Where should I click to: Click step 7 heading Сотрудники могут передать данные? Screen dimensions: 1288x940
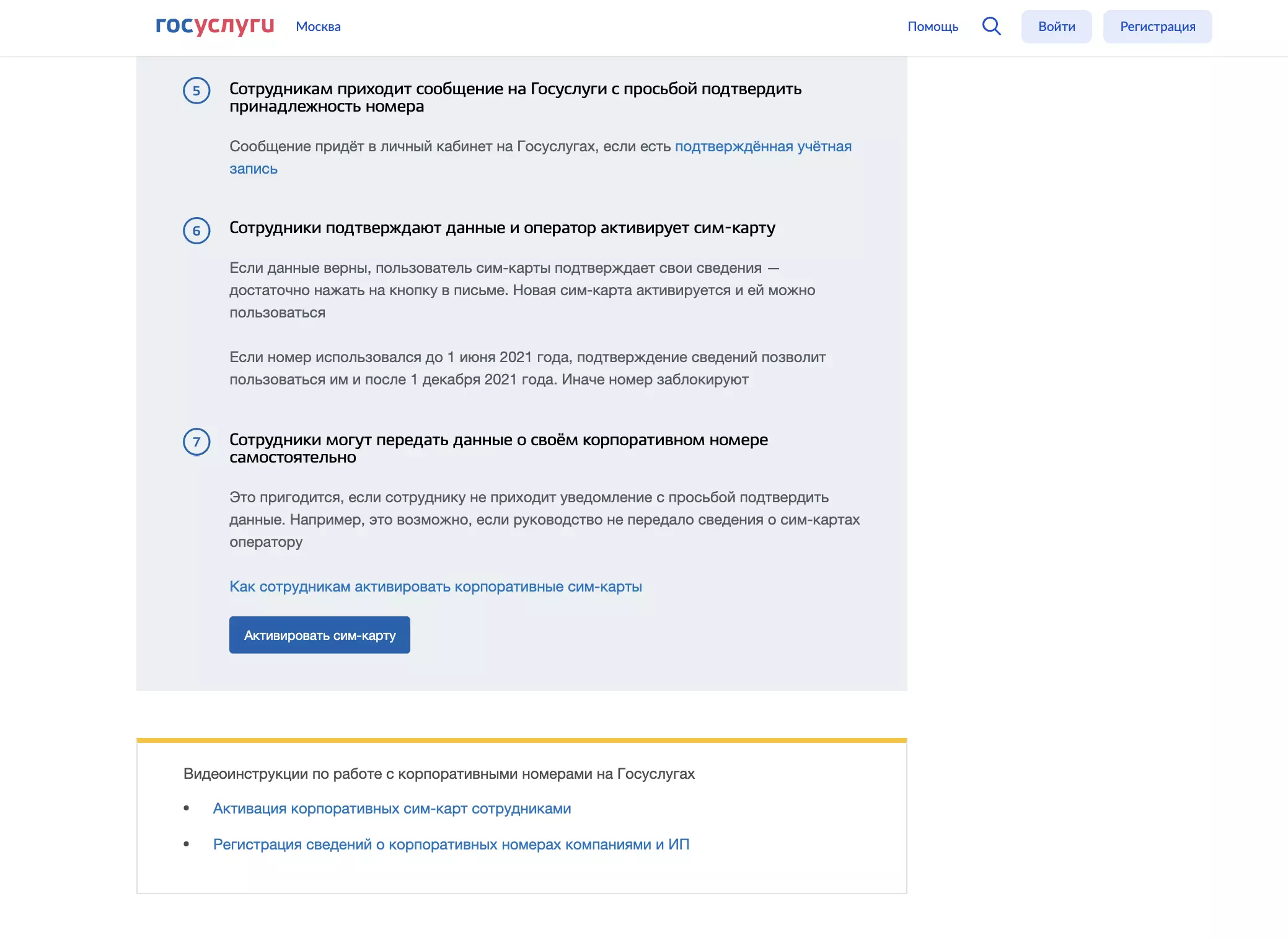coord(498,448)
